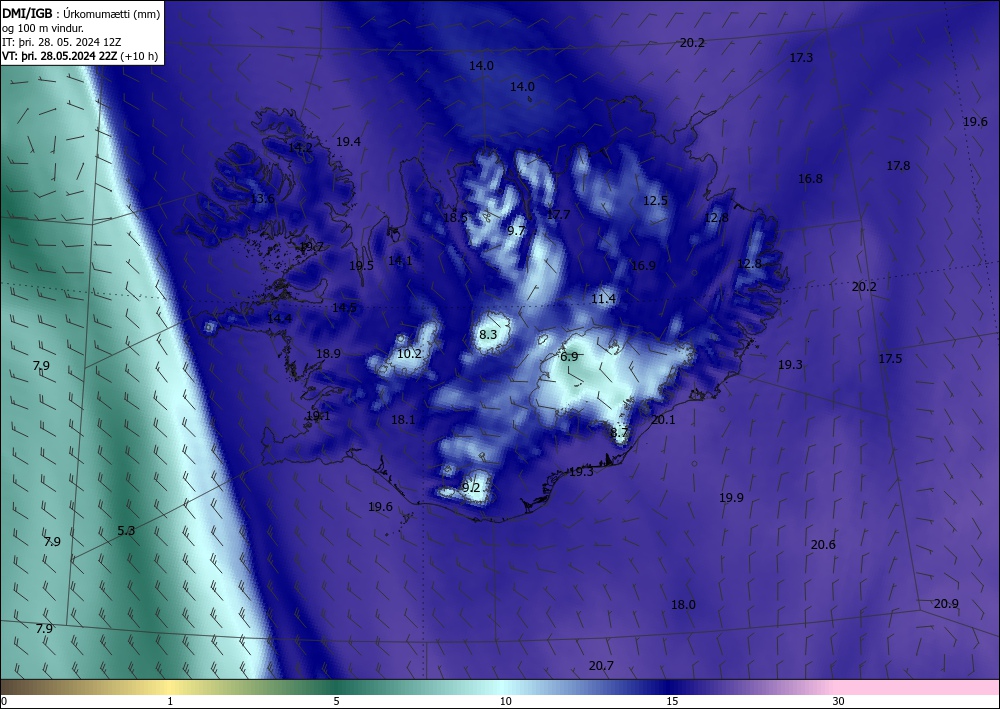Click the map value 19.9
1000x709 pixels.
tap(732, 497)
